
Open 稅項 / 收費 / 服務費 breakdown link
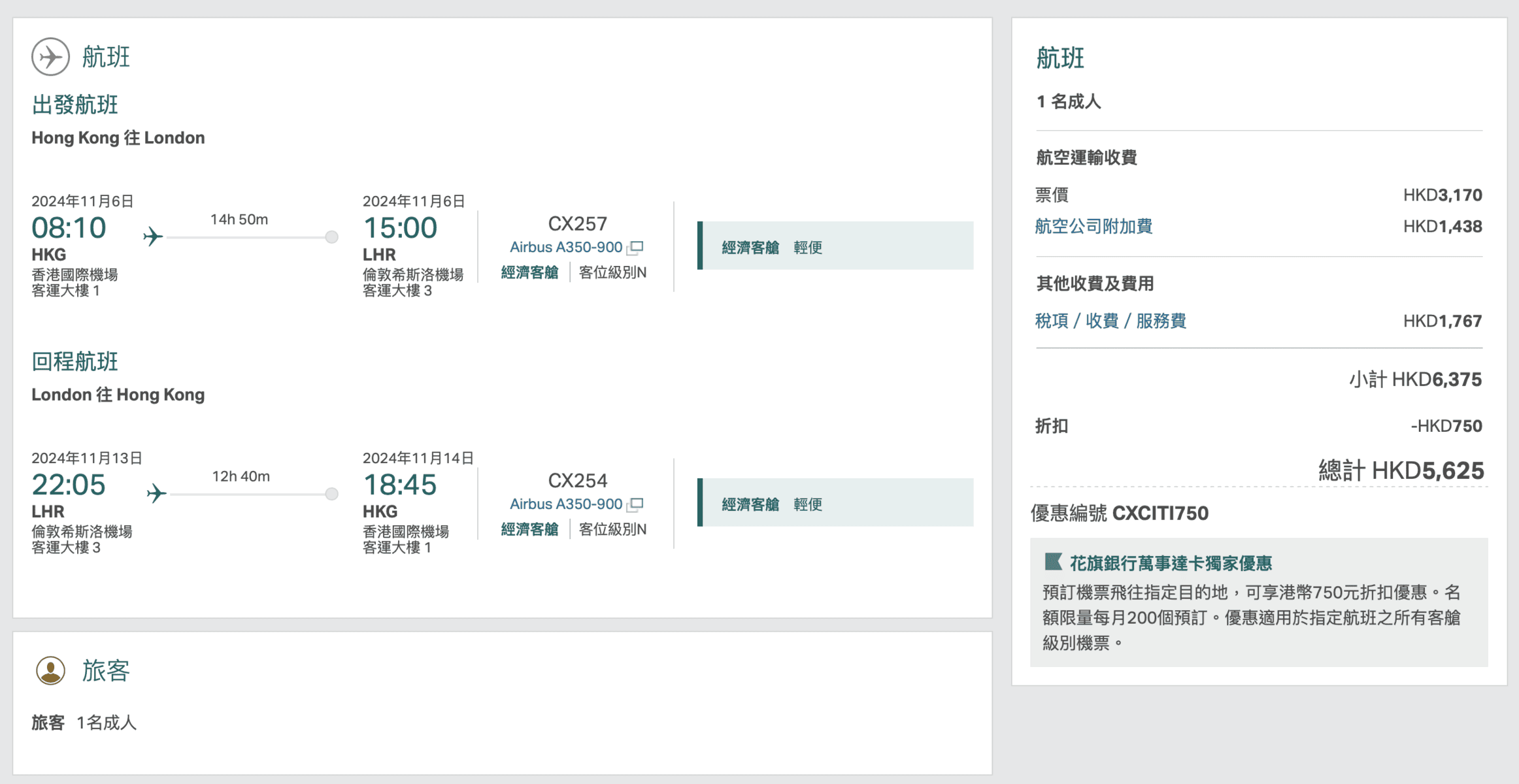[x=1110, y=321]
